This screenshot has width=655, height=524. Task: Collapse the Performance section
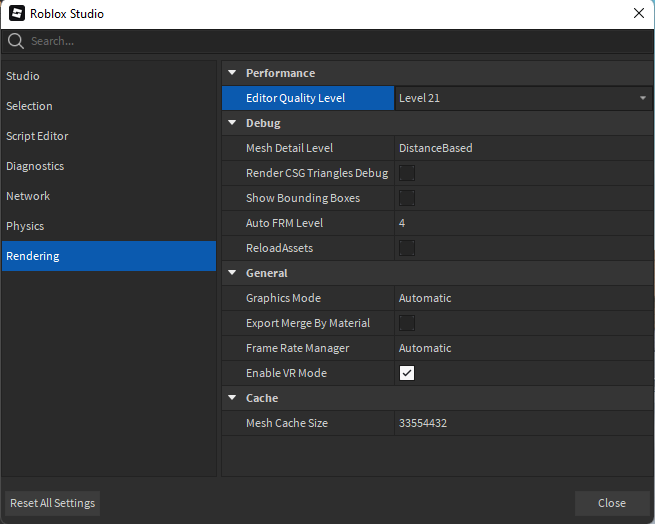pos(232,73)
